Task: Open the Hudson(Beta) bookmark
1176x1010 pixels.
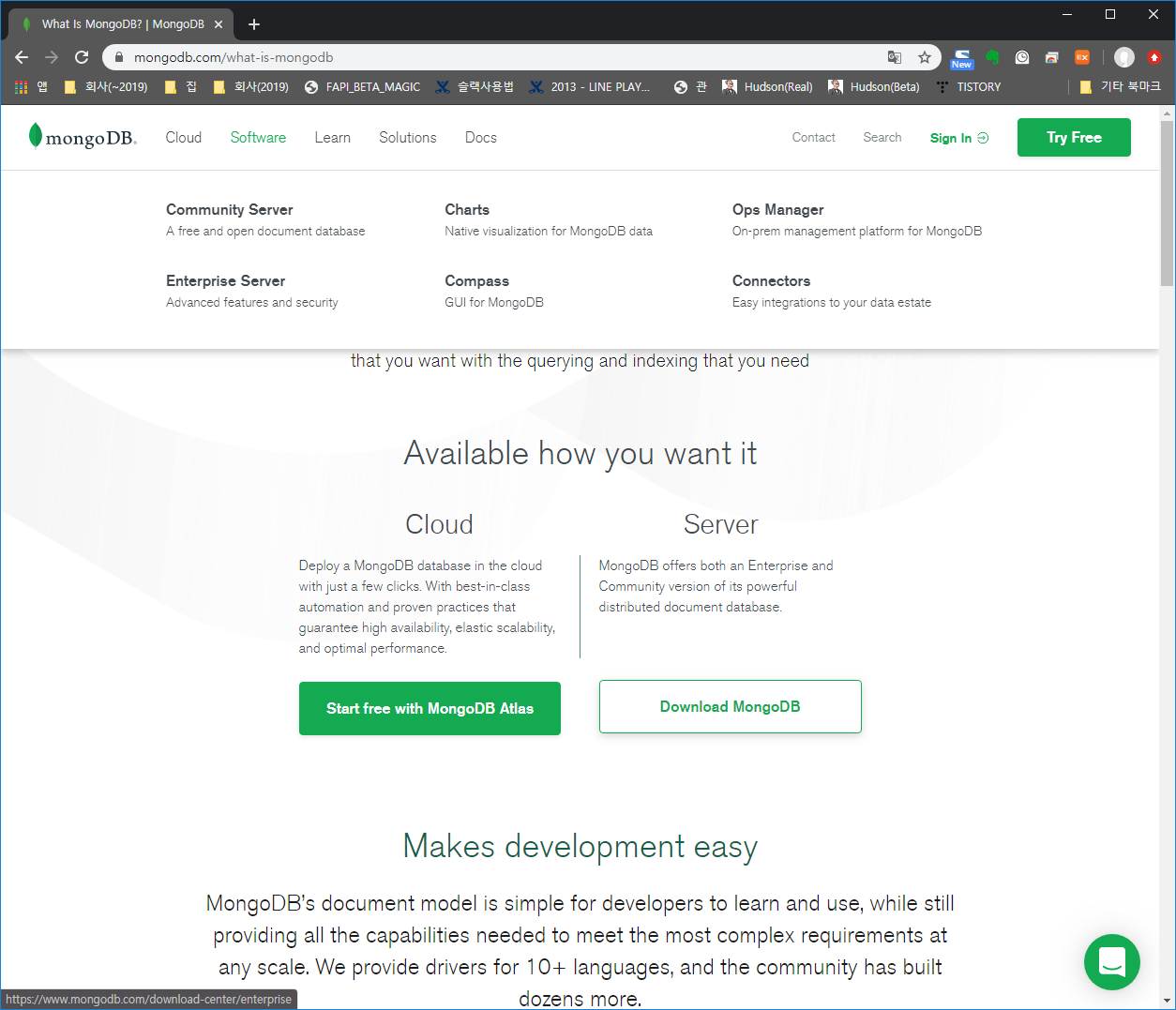Action: 874,87
